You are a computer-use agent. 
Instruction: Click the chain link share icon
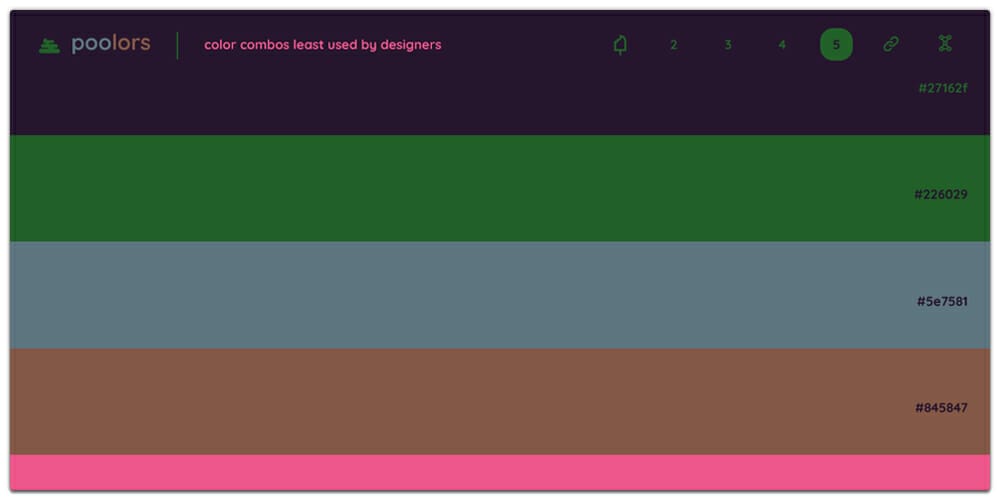coord(890,44)
